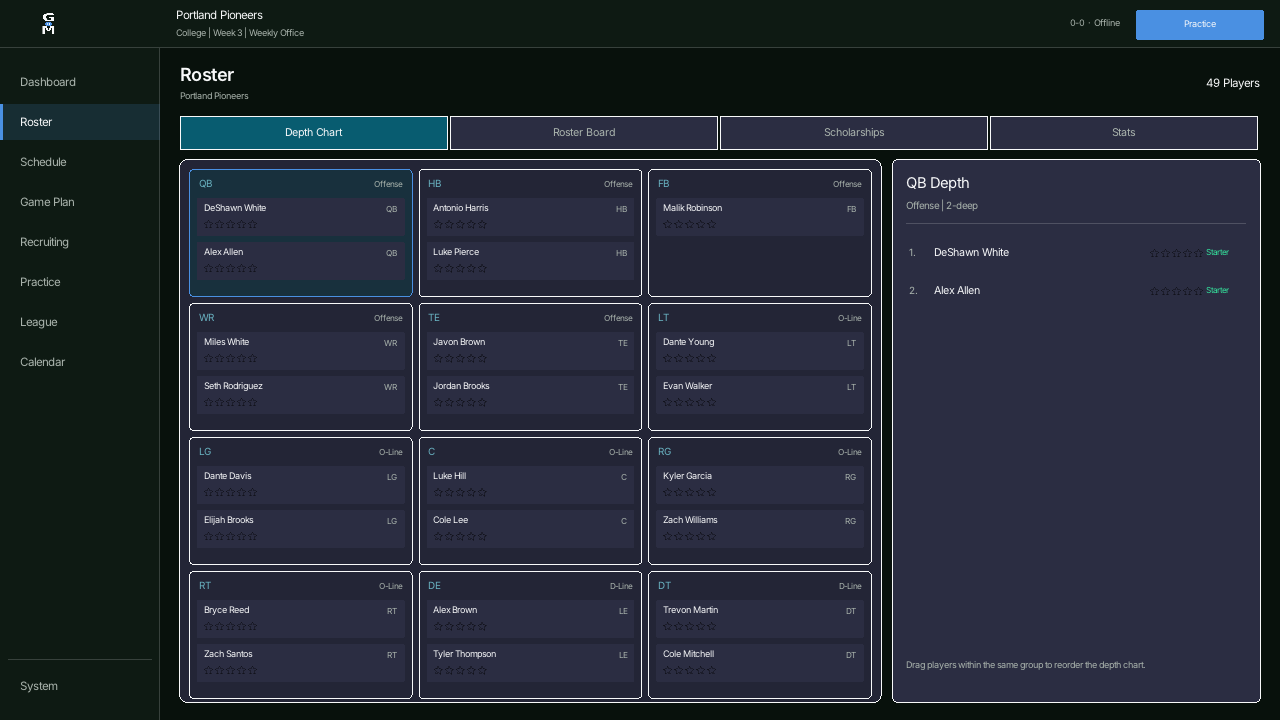Screen dimensions: 1280x720
Task: Click star rating beside DeShawn White in depth panel
Action: tap(1176, 253)
